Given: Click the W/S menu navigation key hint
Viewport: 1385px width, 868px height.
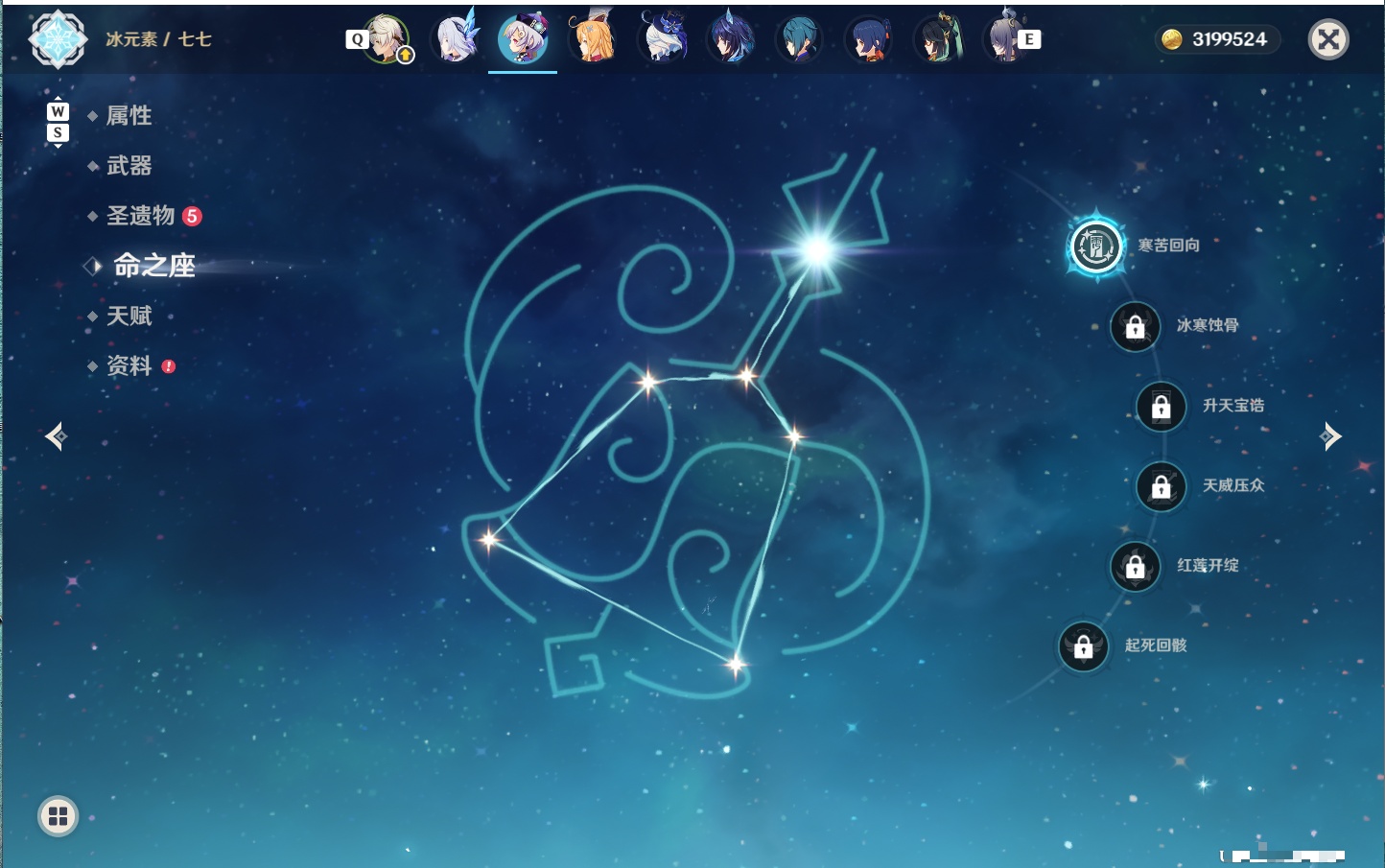Looking at the screenshot, I should (x=58, y=122).
